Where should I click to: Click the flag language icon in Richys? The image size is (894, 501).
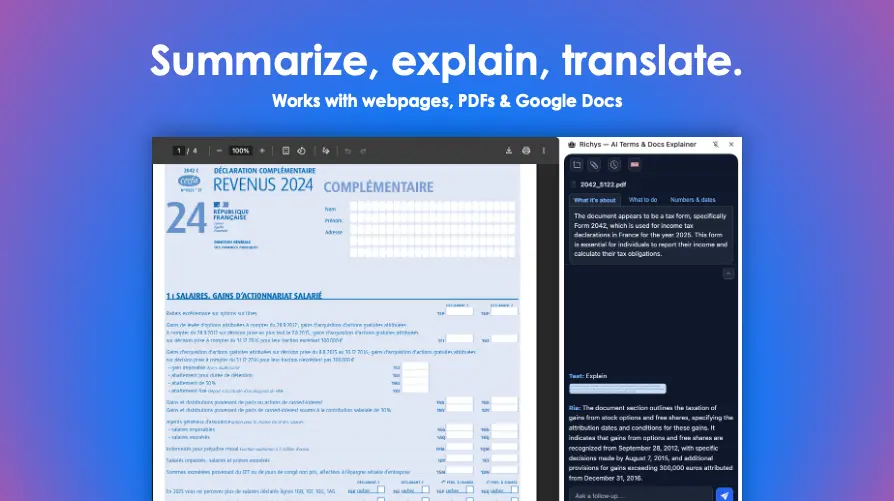coord(635,165)
